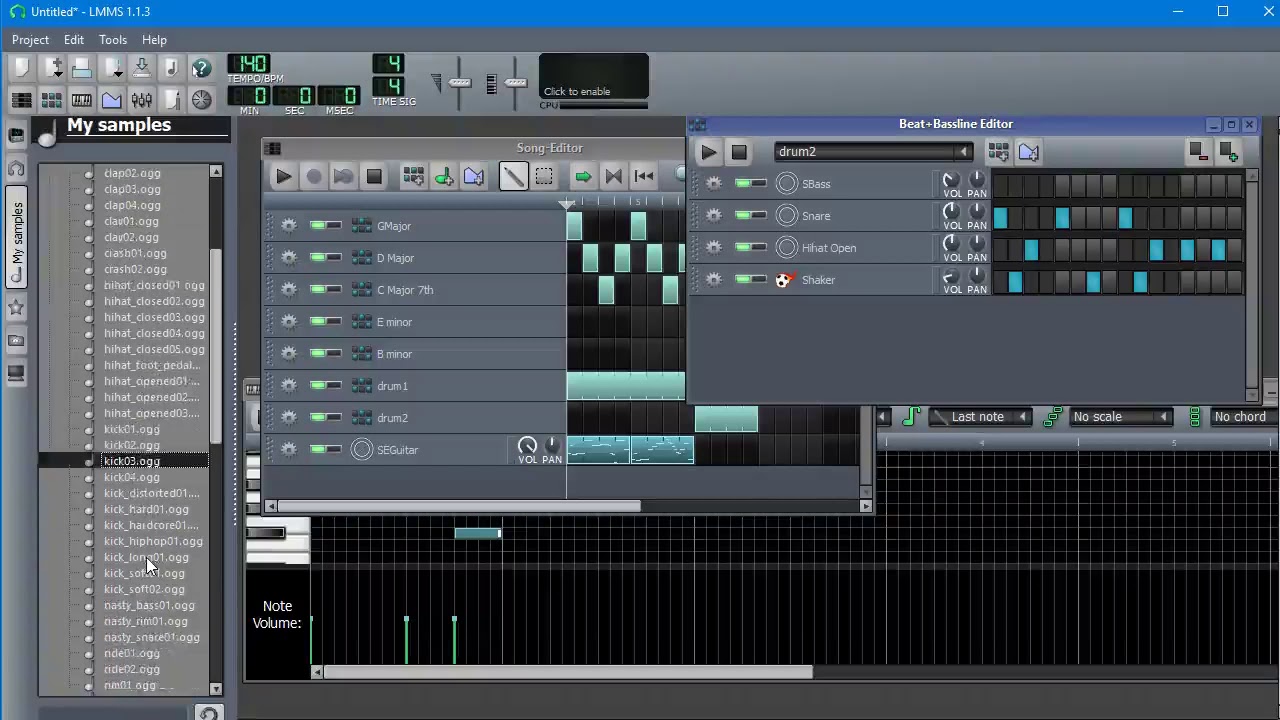
Task: Adjust the master pitch slider
Action: pos(516,84)
